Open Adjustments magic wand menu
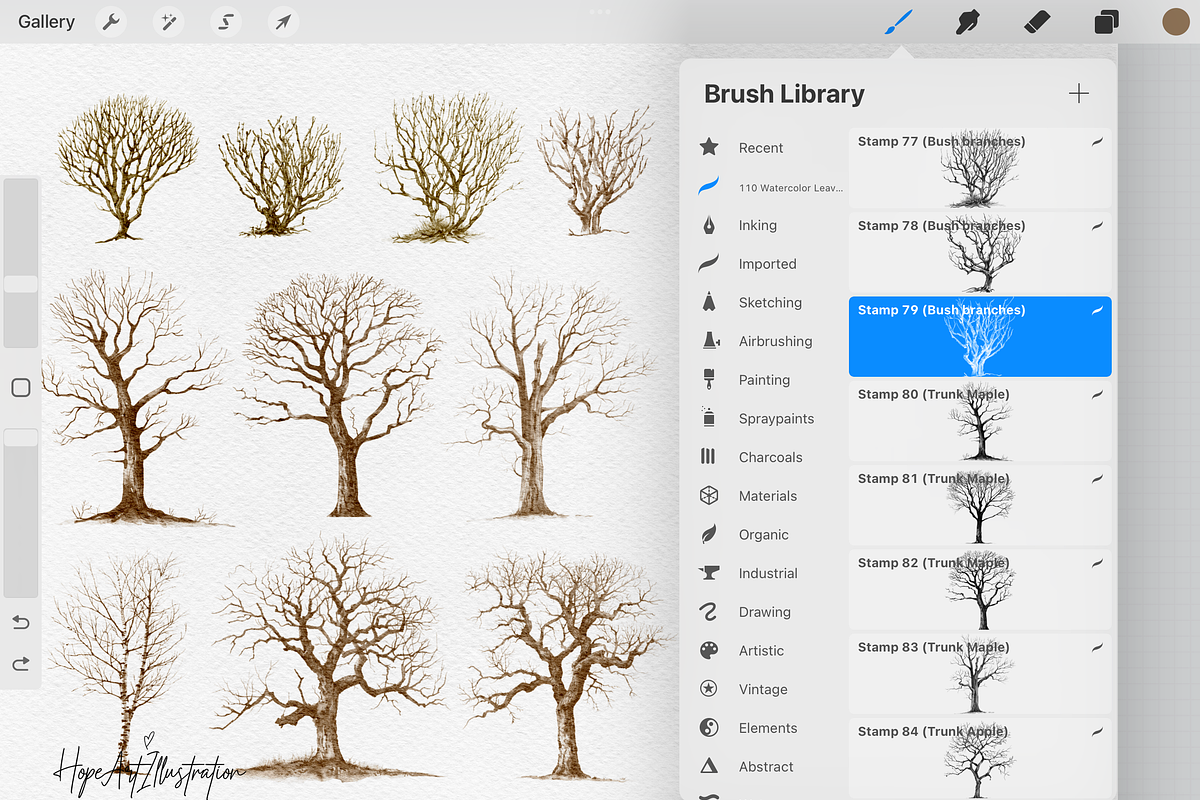 168,22
